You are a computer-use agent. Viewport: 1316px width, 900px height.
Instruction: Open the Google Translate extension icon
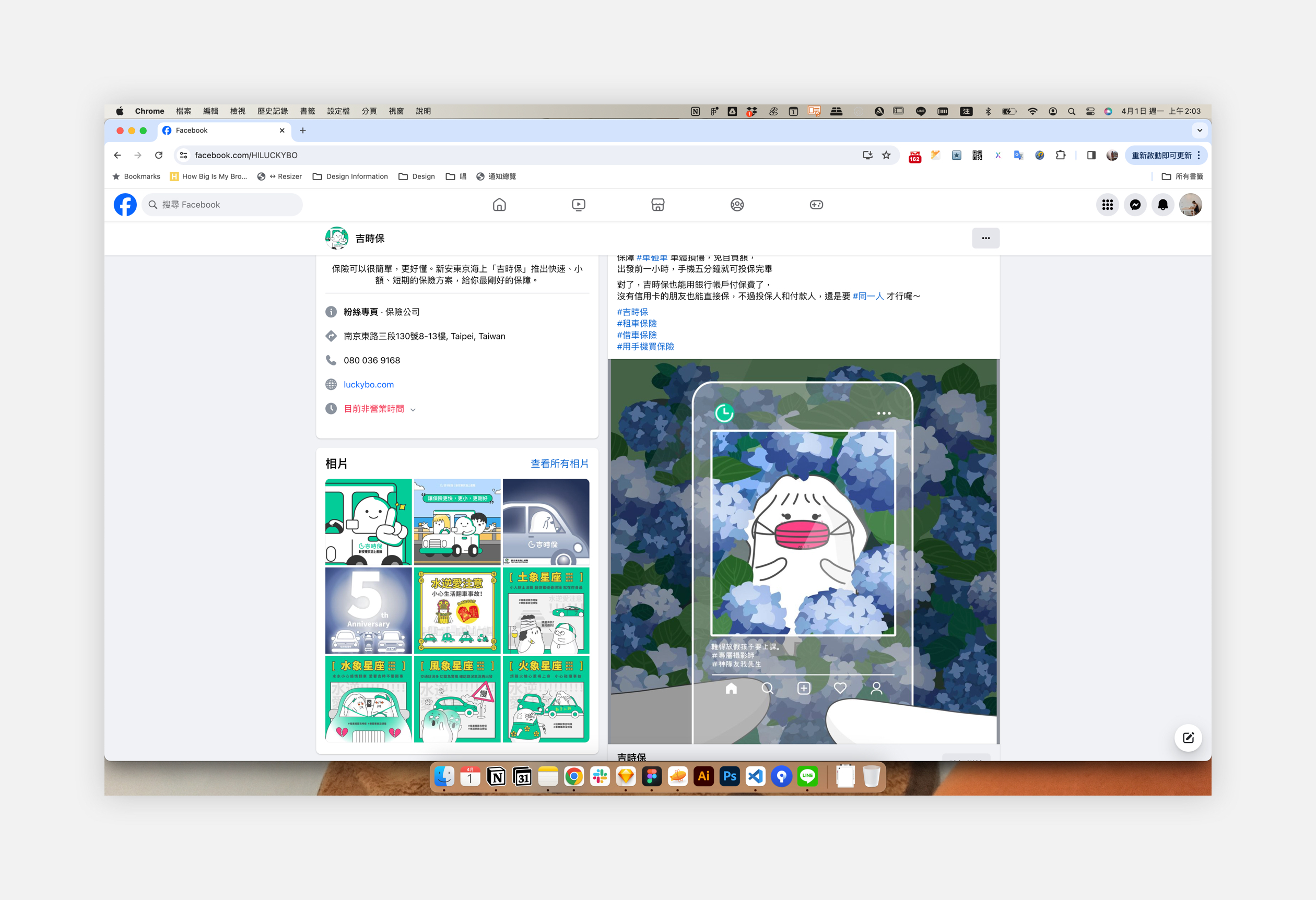tap(1019, 155)
